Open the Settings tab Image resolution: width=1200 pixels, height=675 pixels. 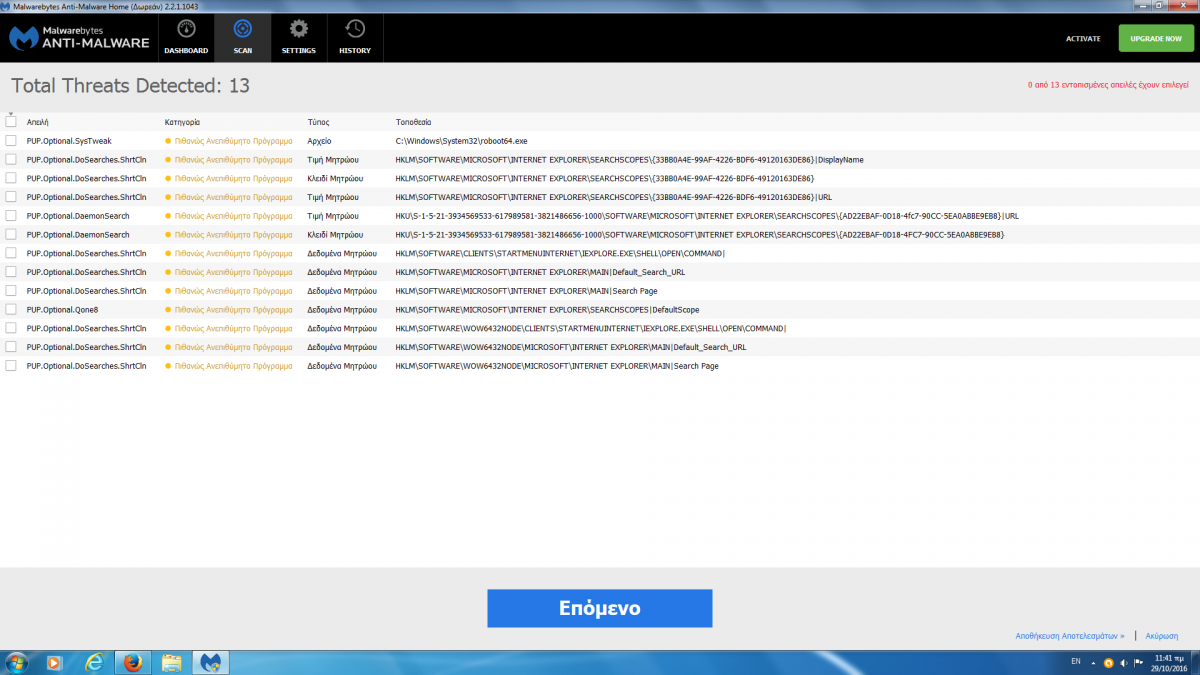(x=298, y=38)
